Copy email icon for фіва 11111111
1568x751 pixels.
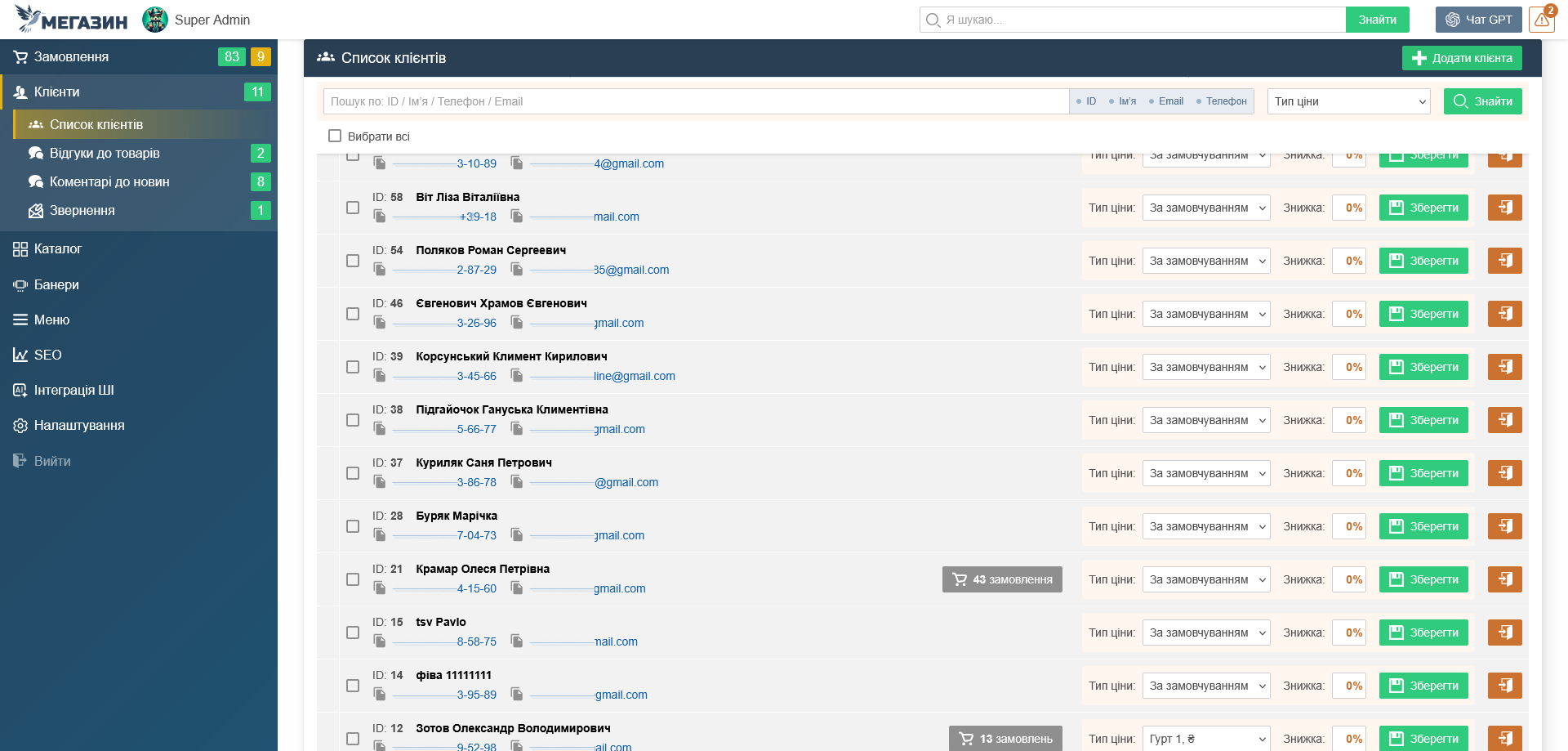coord(517,694)
